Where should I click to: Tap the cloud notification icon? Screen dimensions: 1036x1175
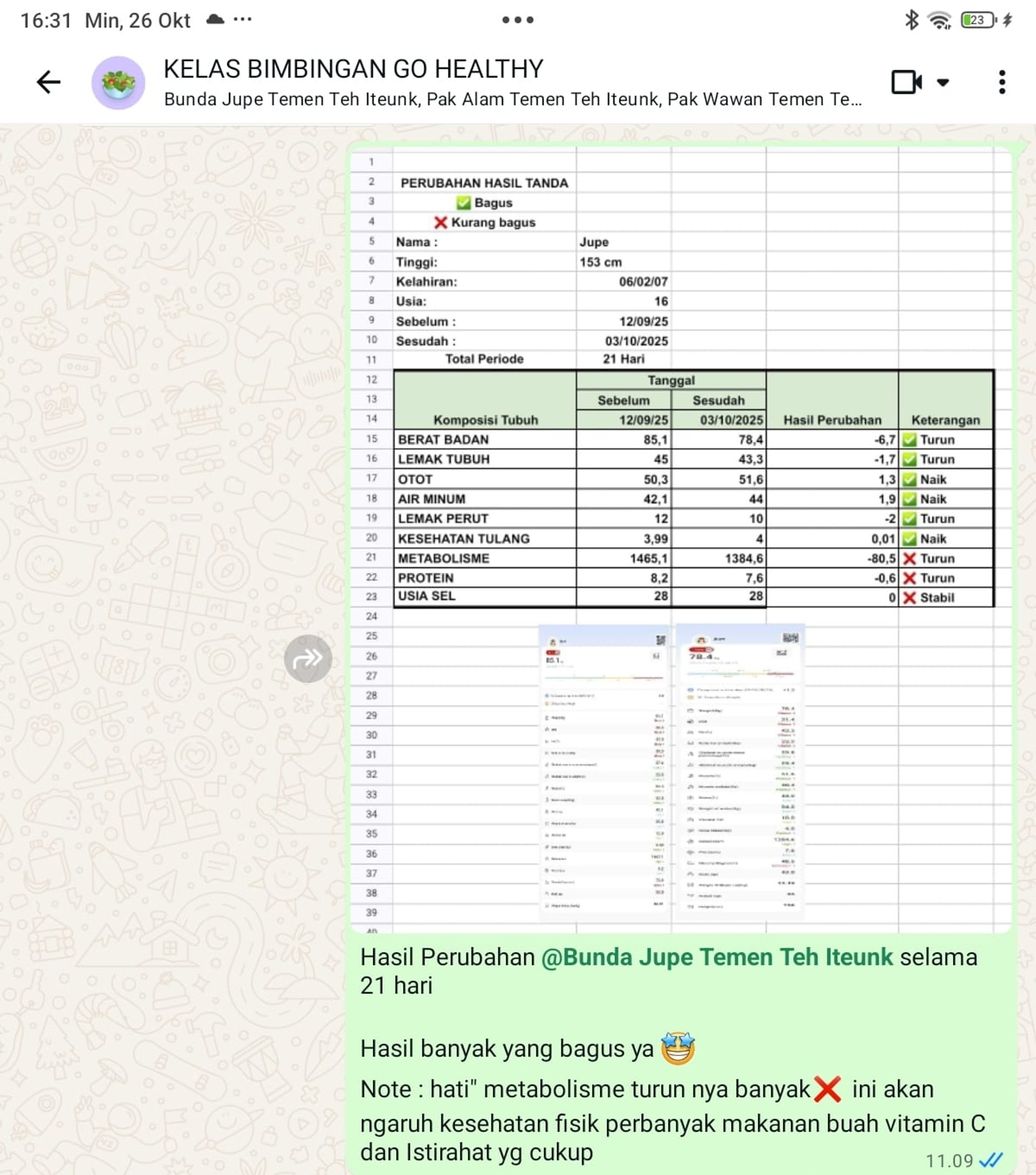click(215, 20)
